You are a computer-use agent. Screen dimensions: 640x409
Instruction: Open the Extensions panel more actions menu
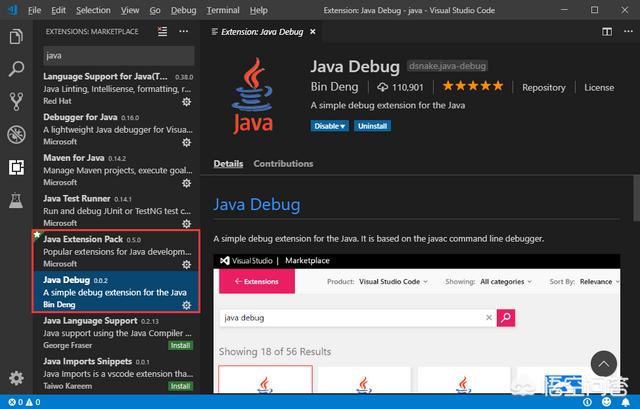185,32
